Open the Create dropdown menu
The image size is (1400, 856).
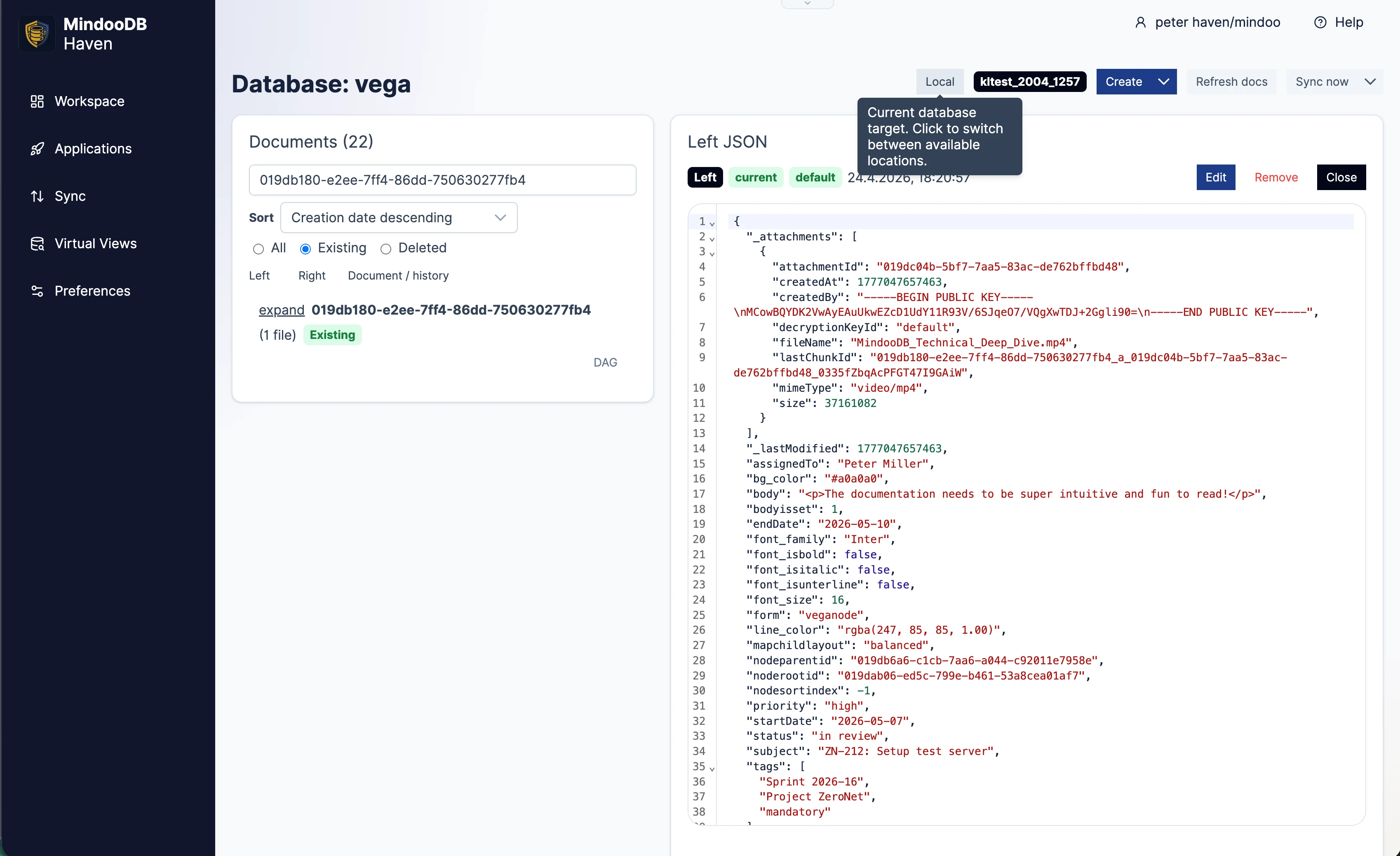(x=1136, y=81)
